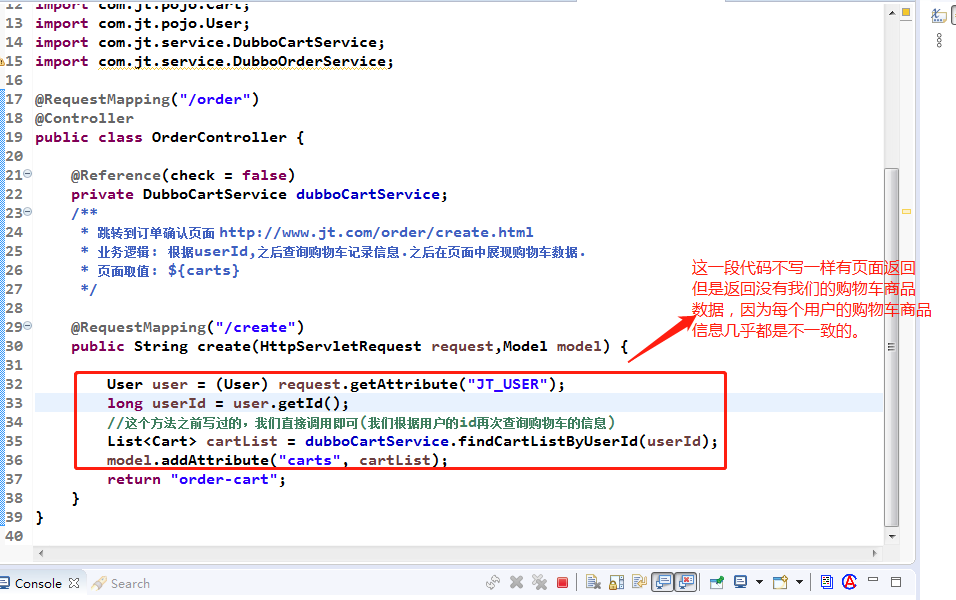Maximize the Console view panel
956x600 pixels.
click(x=896, y=582)
